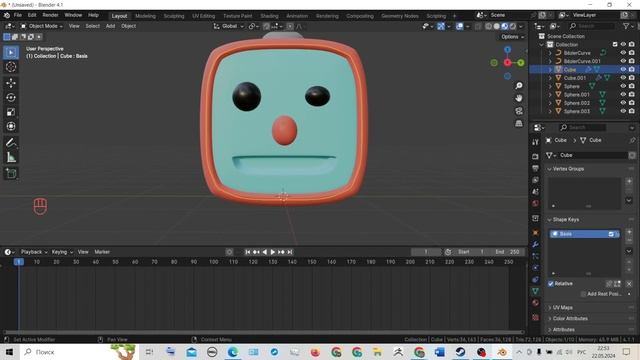The height and width of the screenshot is (360, 640).
Task: Open the Render menu
Action: click(x=51, y=15)
